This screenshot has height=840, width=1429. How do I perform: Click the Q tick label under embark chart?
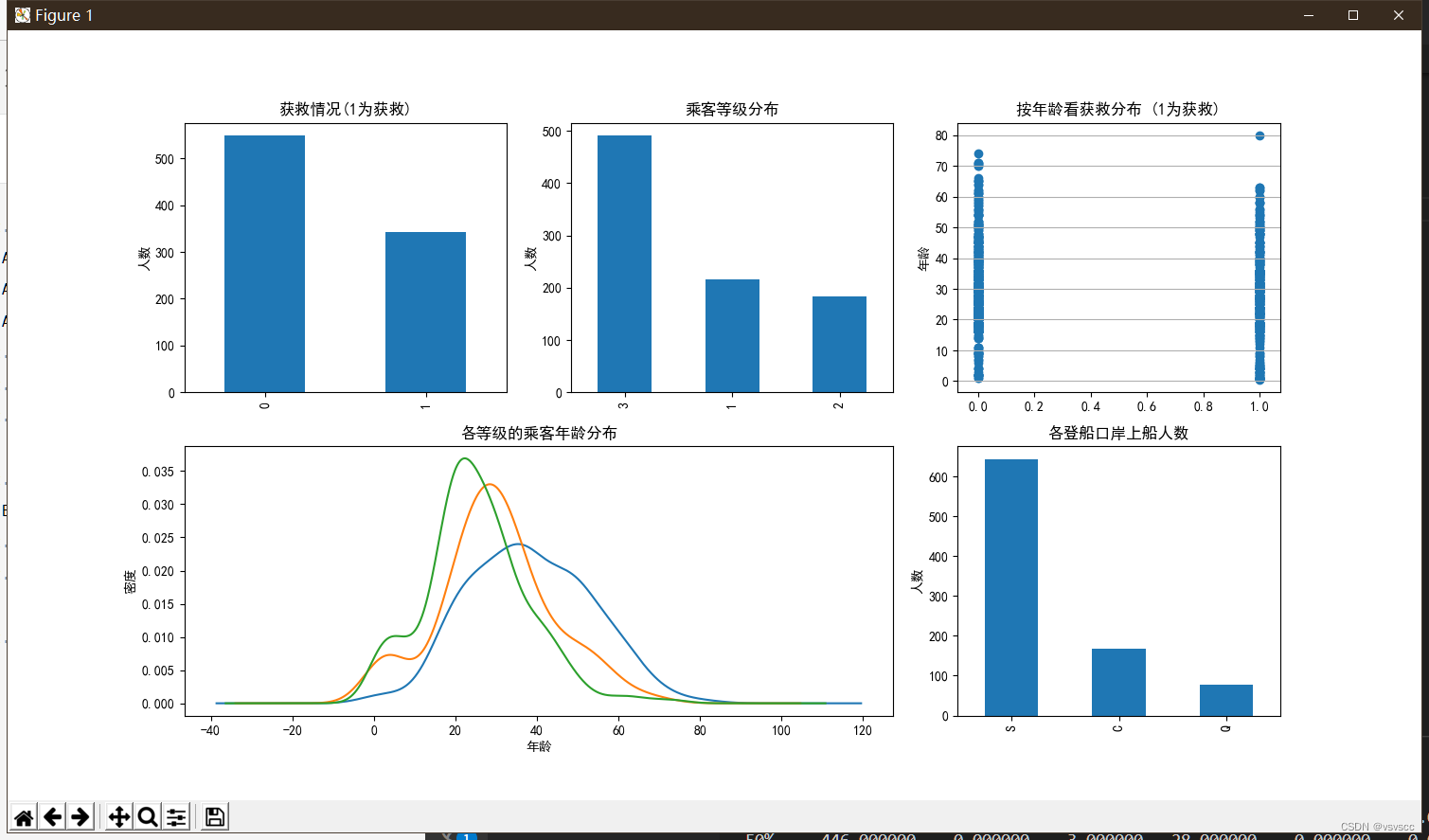(x=1226, y=729)
